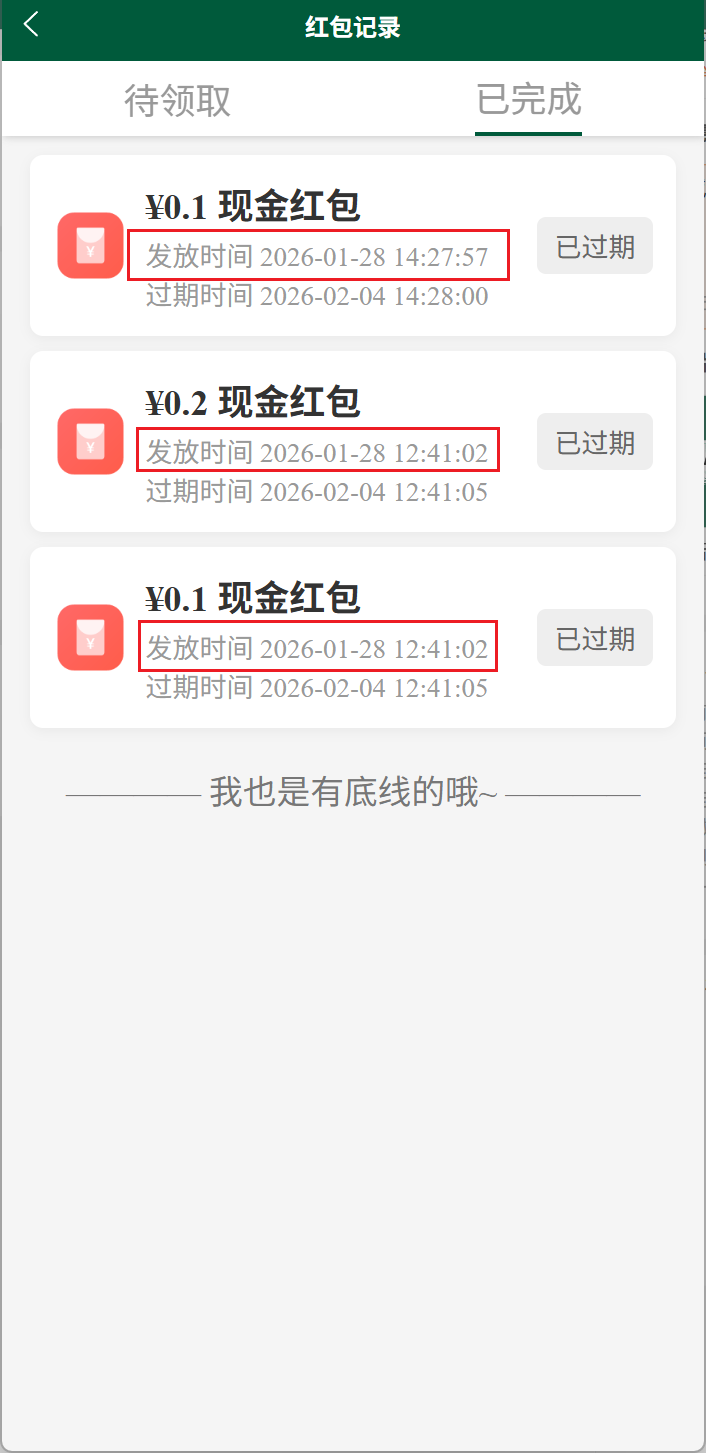706x1453 pixels.
Task: Click the 我也是有底线的哦~ footer text
Action: tap(353, 793)
